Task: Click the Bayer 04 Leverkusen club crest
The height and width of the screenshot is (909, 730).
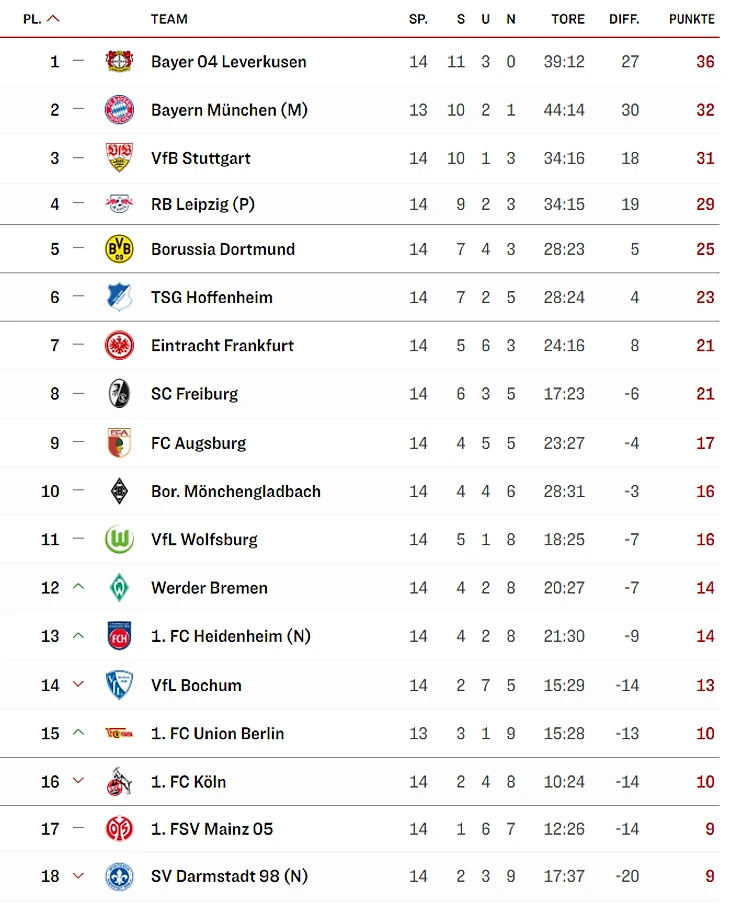Action: coord(119,61)
